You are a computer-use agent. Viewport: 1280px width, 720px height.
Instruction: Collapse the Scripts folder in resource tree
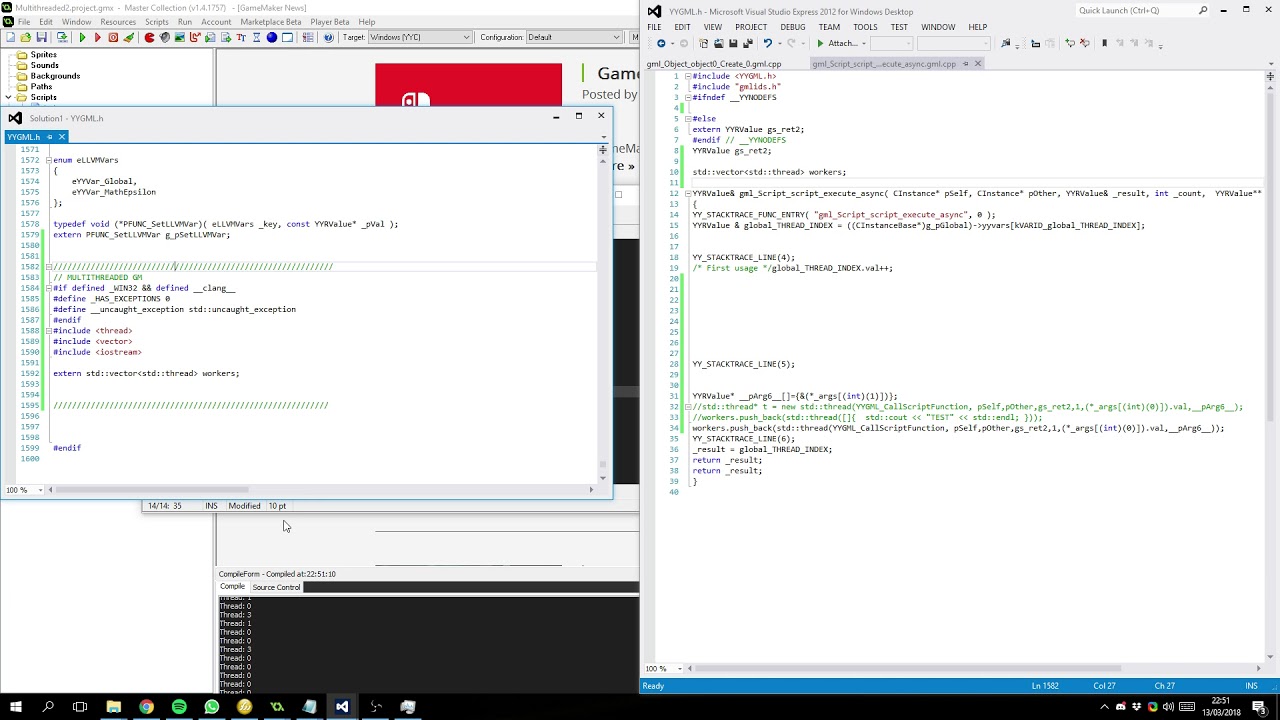9,97
